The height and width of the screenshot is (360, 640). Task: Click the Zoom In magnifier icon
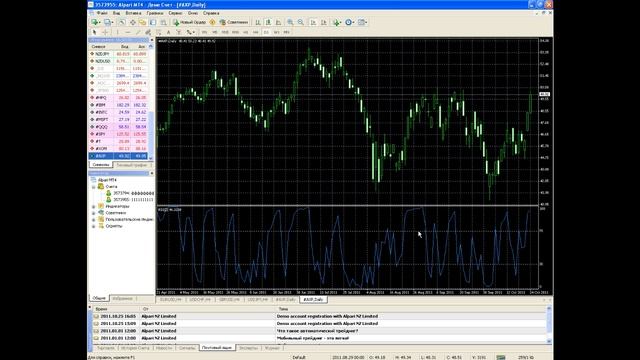[x=290, y=22]
